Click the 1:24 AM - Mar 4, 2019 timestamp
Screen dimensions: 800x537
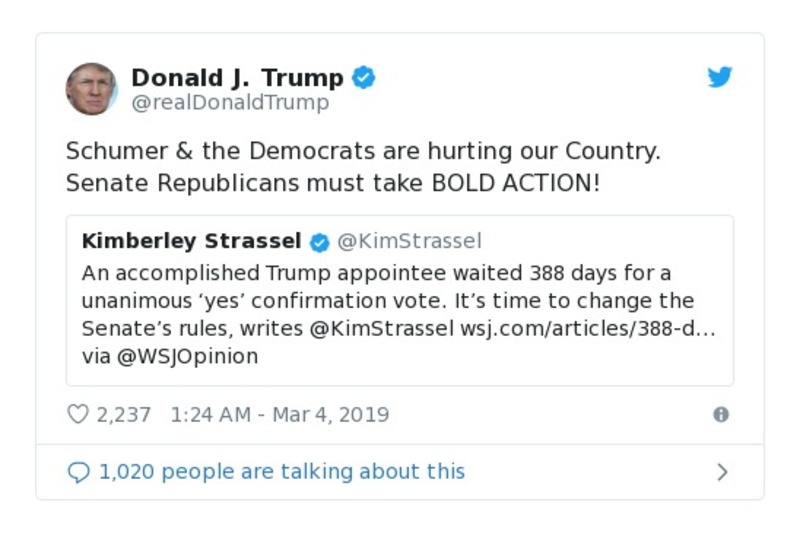280,415
